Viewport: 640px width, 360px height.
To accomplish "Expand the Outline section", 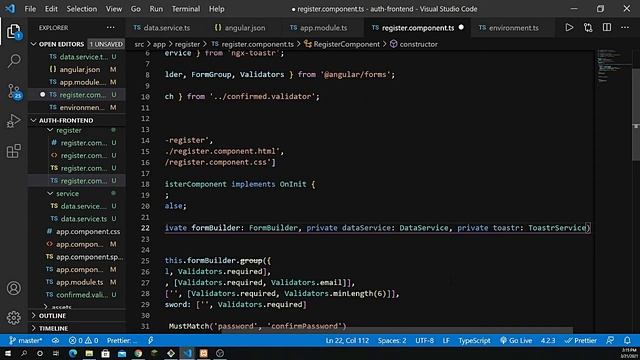I will click(x=52, y=316).
